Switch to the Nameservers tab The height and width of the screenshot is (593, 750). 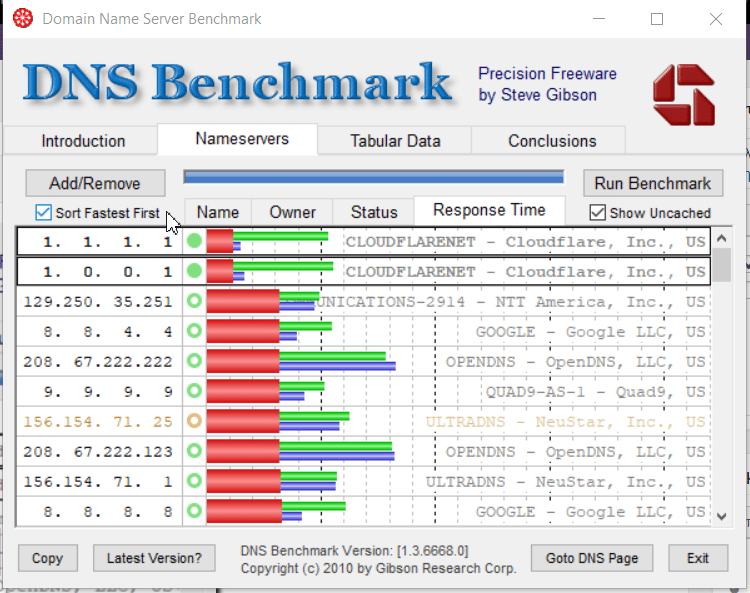pyautogui.click(x=242, y=139)
